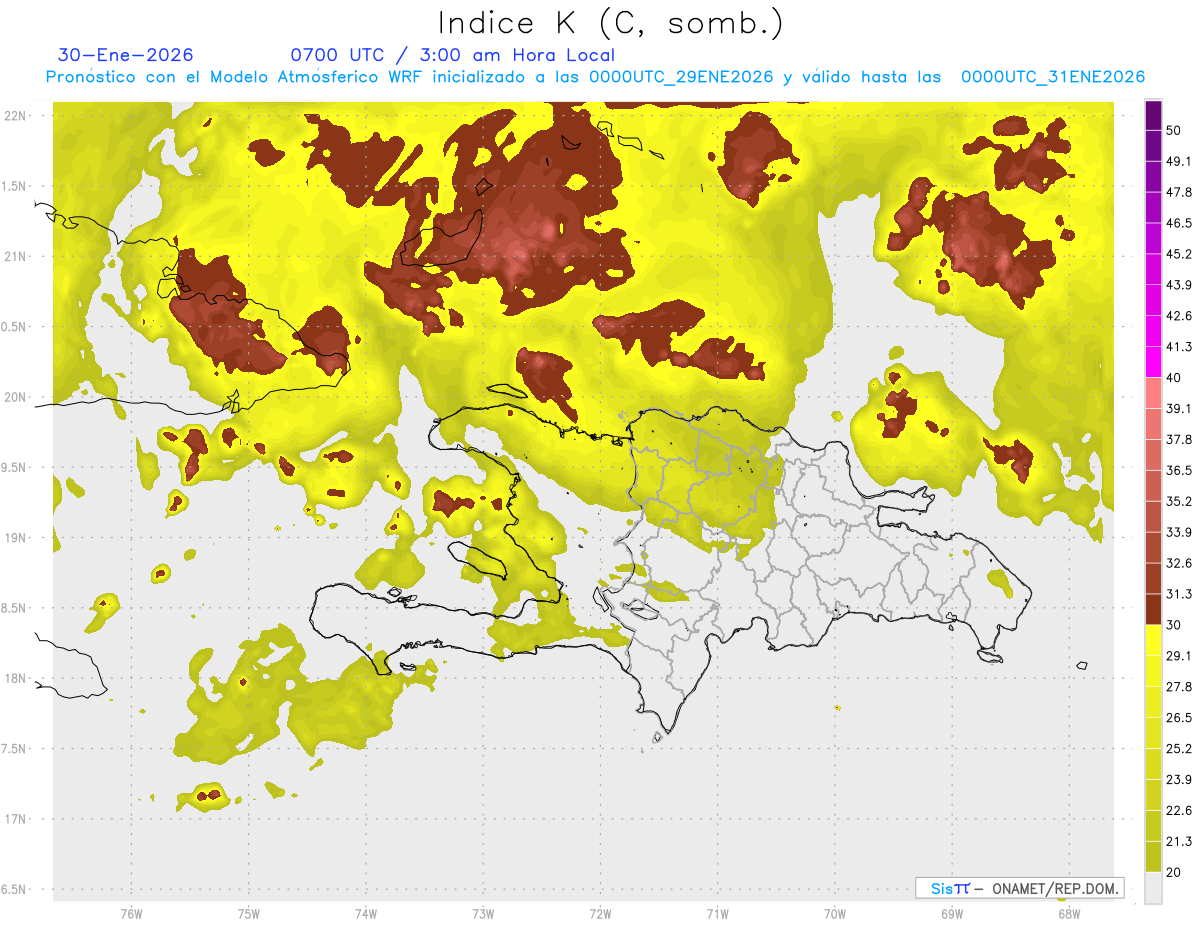Click the '68W' longitude label
Screen dimensions: 1200x927
pos(1069,913)
